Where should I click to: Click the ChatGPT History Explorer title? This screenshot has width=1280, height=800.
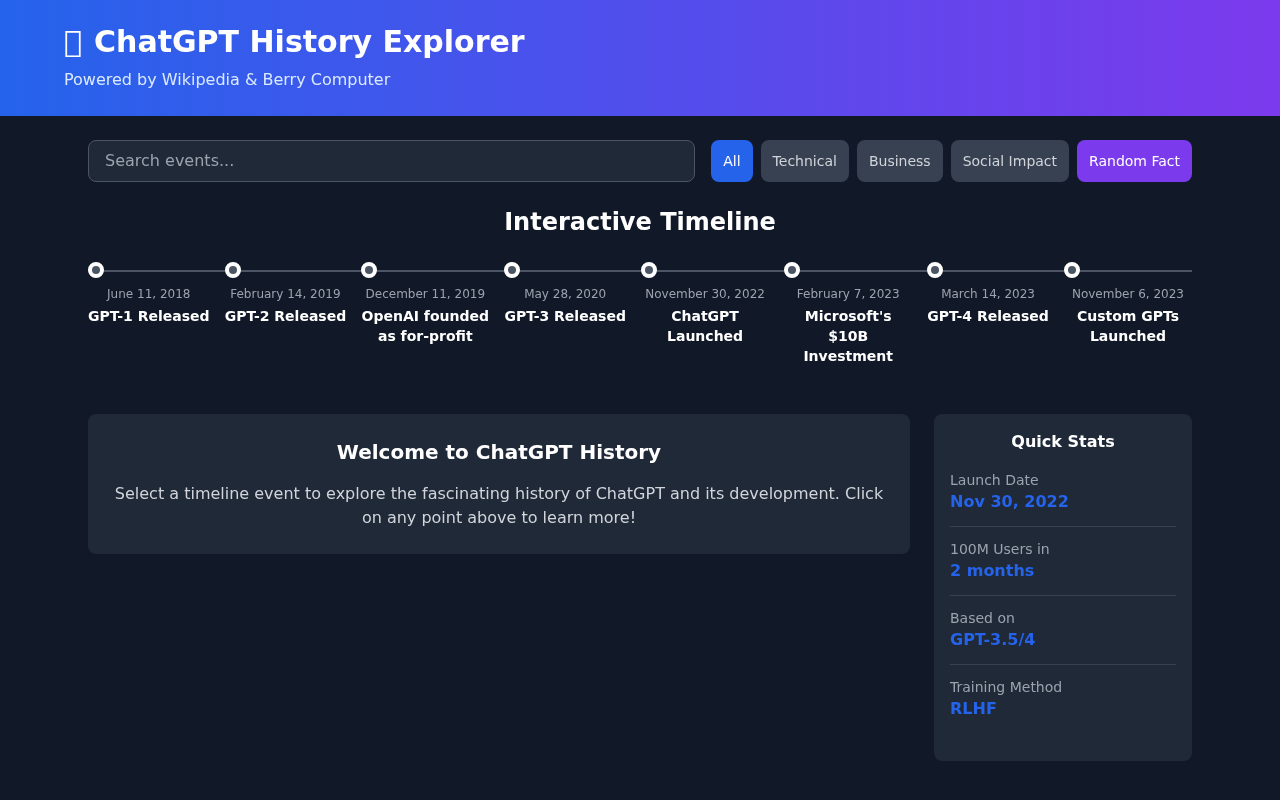tap(309, 42)
